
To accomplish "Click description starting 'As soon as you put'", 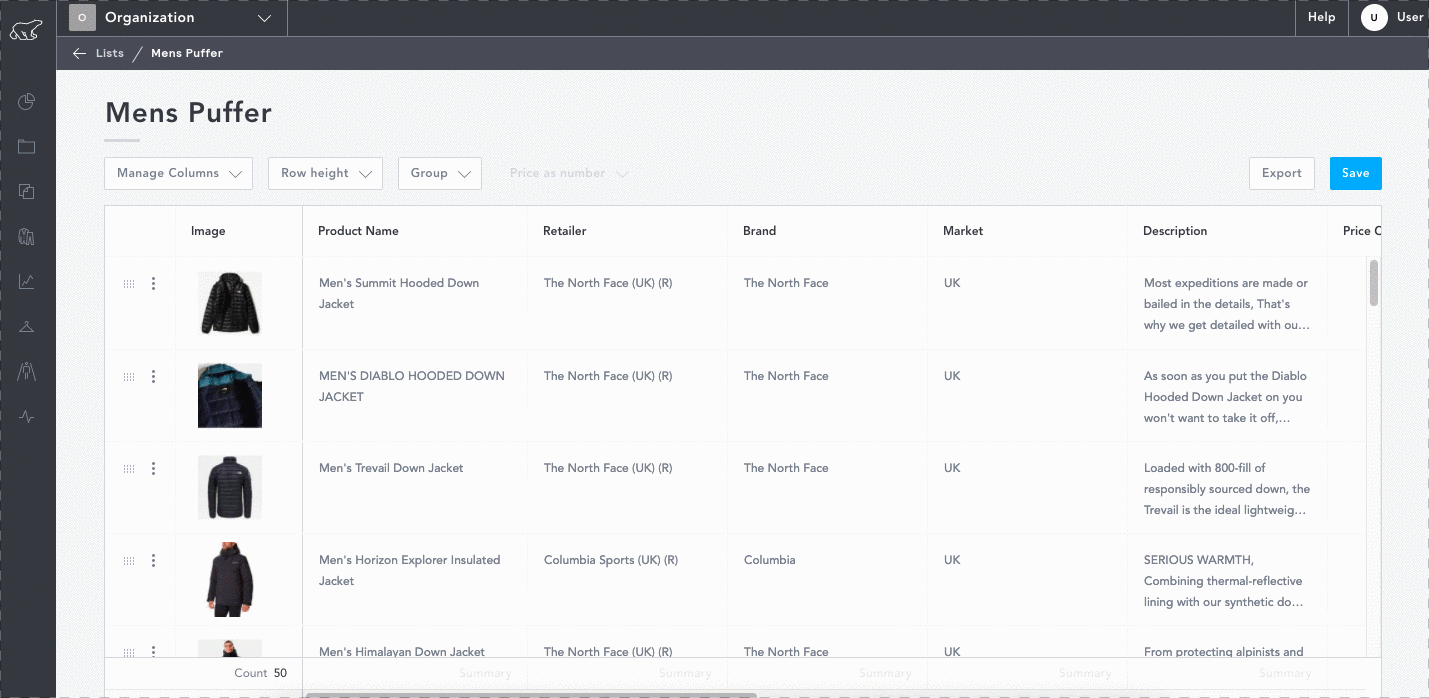I will 1227,397.
